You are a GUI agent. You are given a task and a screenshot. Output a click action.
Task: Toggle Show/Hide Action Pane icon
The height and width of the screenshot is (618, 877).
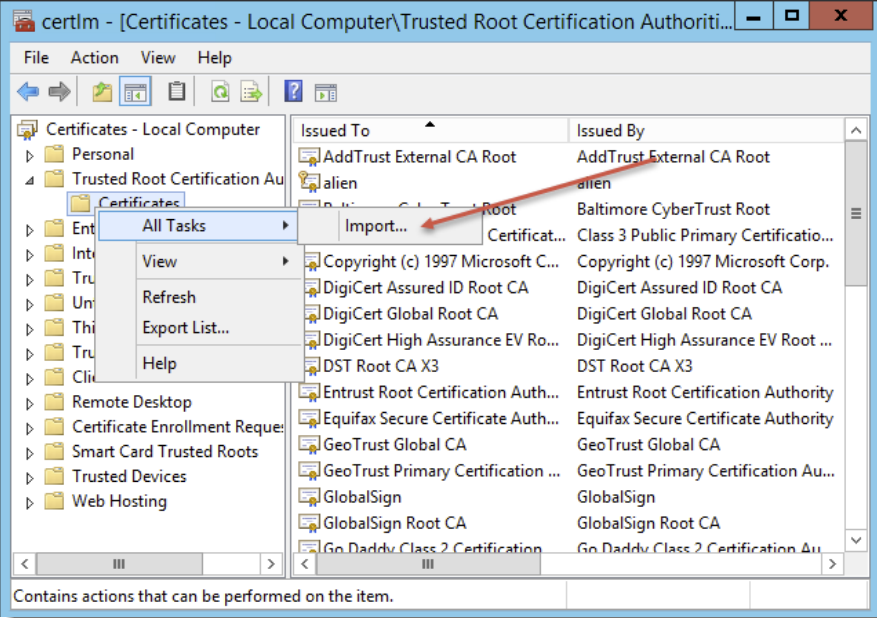(326, 92)
